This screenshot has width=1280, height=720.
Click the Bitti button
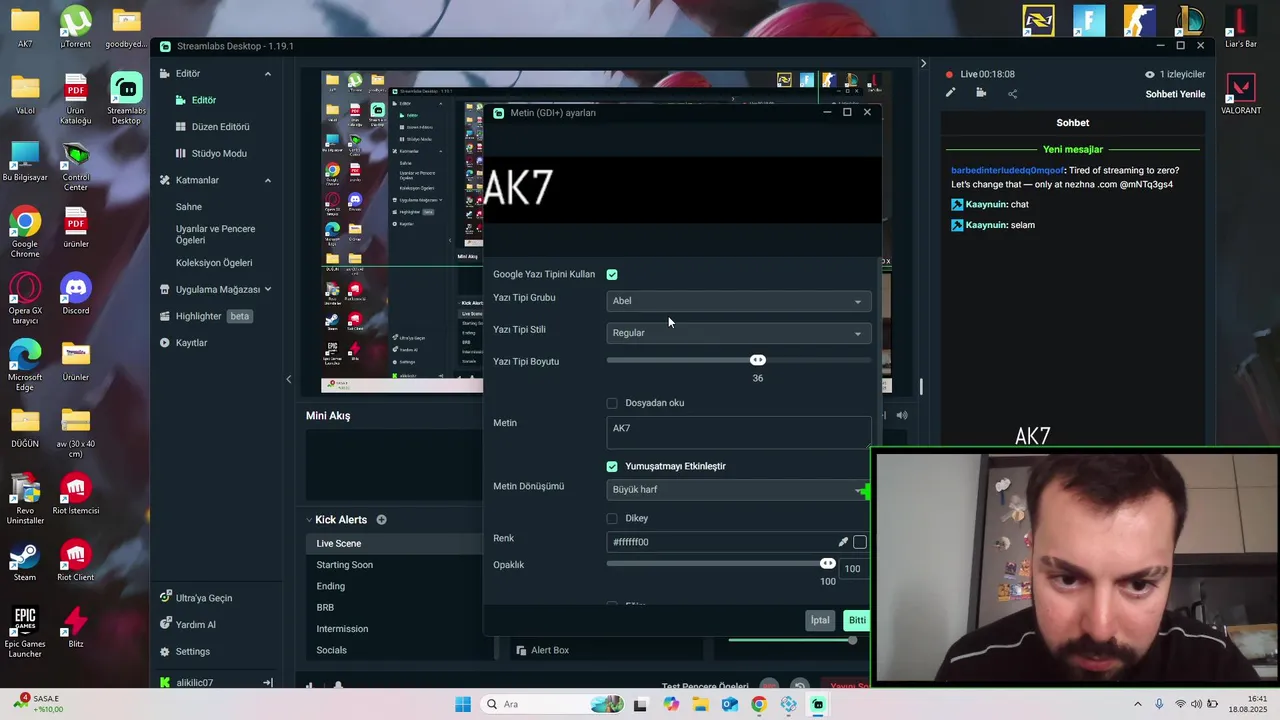[857, 620]
